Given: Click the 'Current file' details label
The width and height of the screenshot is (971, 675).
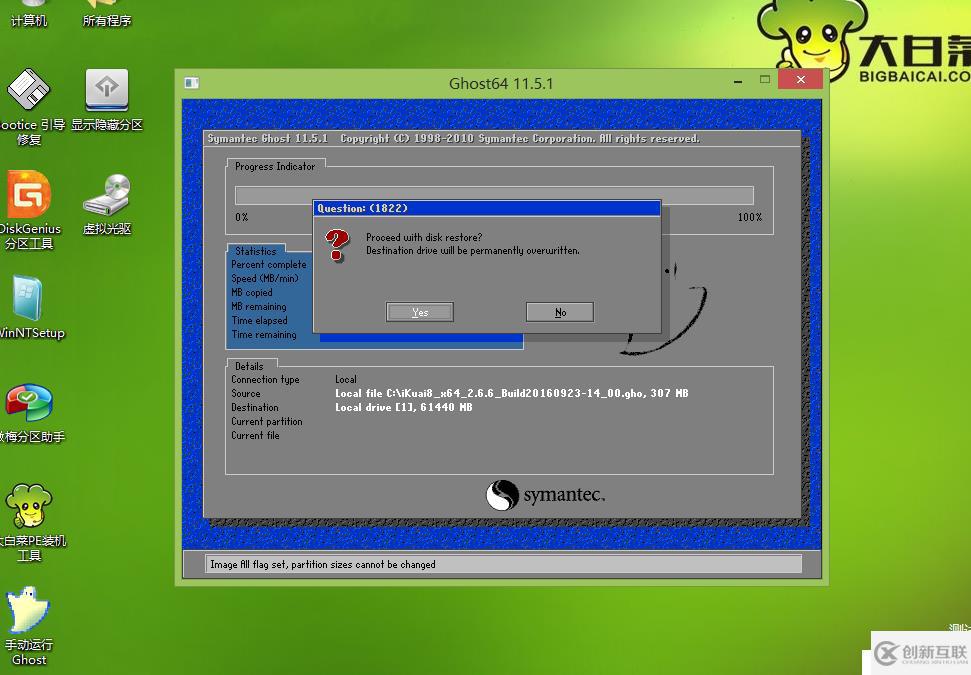Looking at the screenshot, I should coord(255,435).
